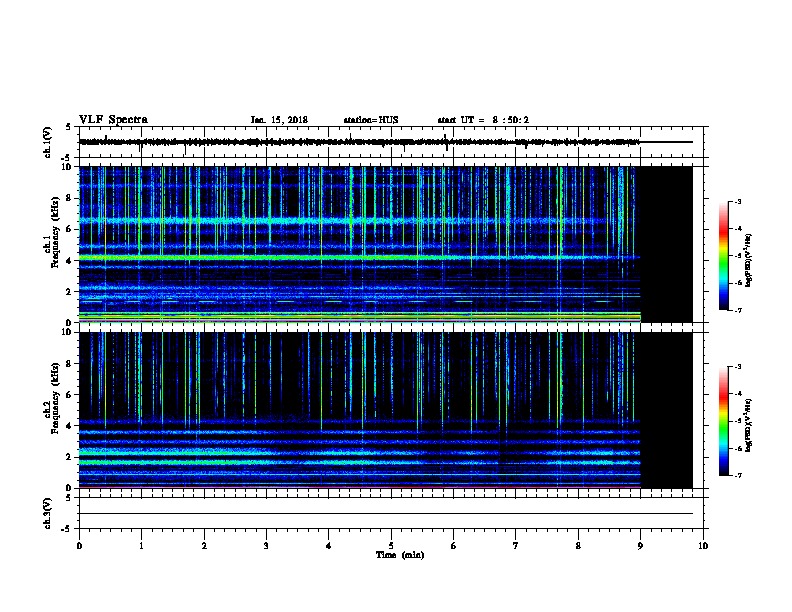Viewport: 792px width, 612px height.
Task: Click the "-5" tick on the ch.1 color bar
Action: (x=737, y=256)
